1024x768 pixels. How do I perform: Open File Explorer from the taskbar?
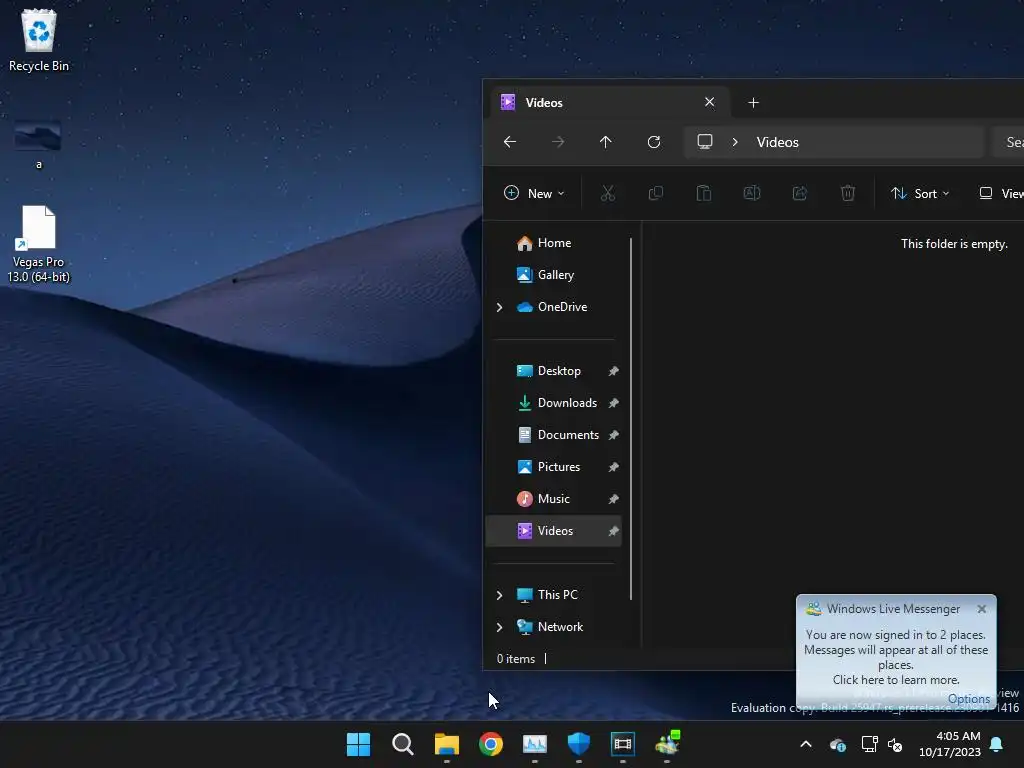[x=447, y=744]
